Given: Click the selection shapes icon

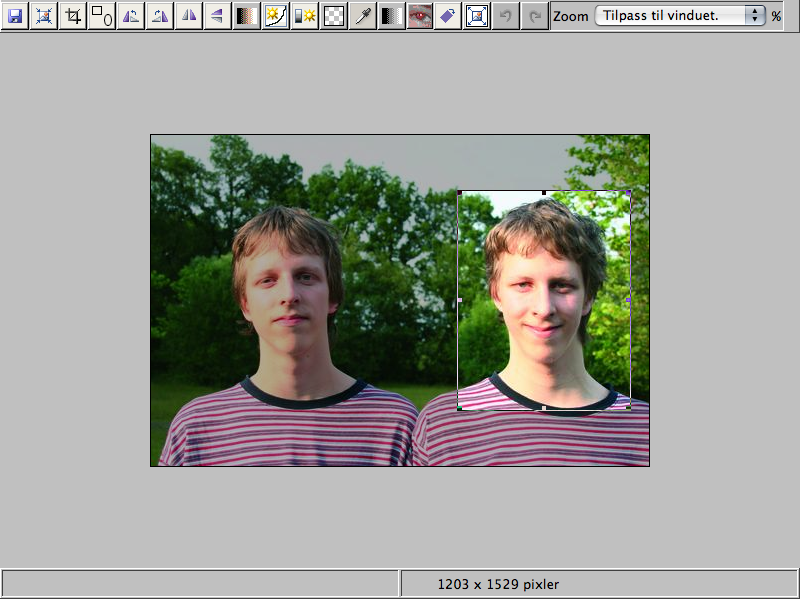Looking at the screenshot, I should pos(102,16).
